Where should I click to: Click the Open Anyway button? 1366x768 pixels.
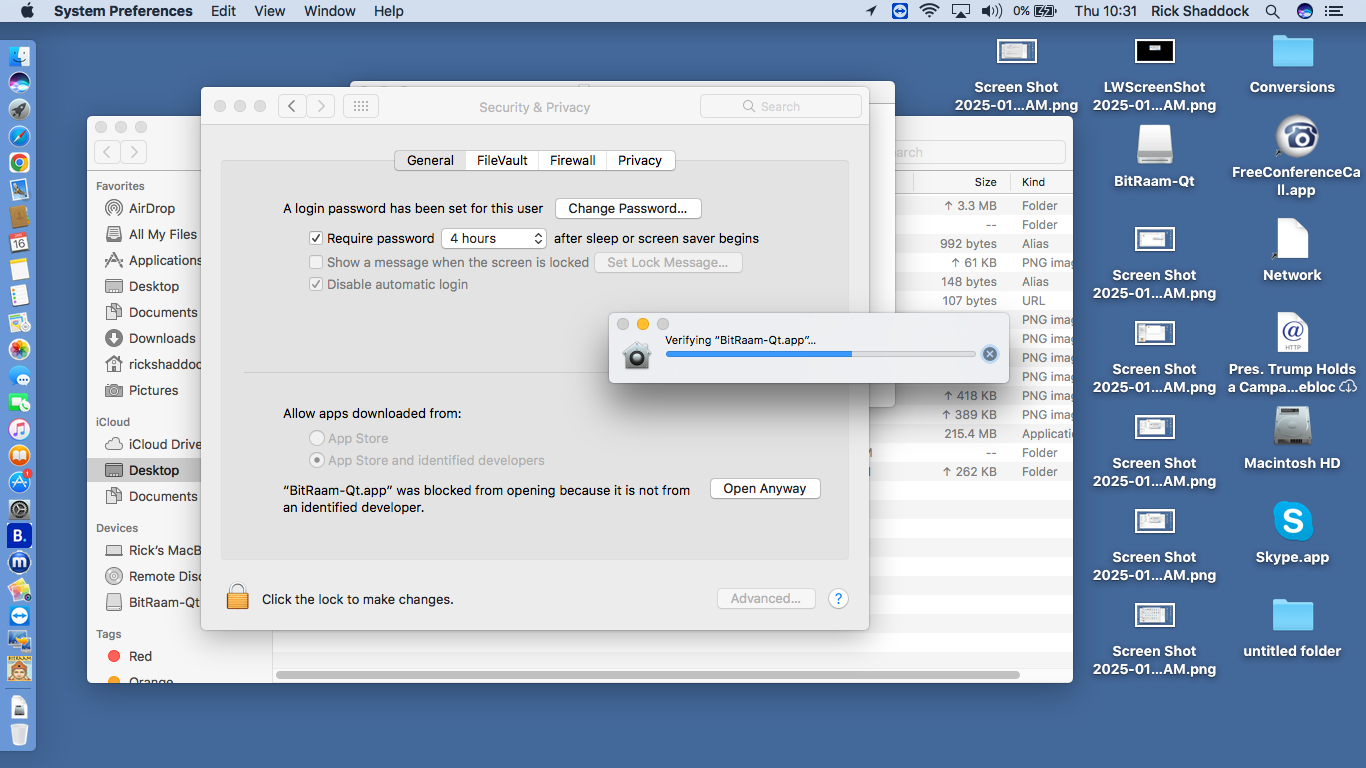coord(765,488)
